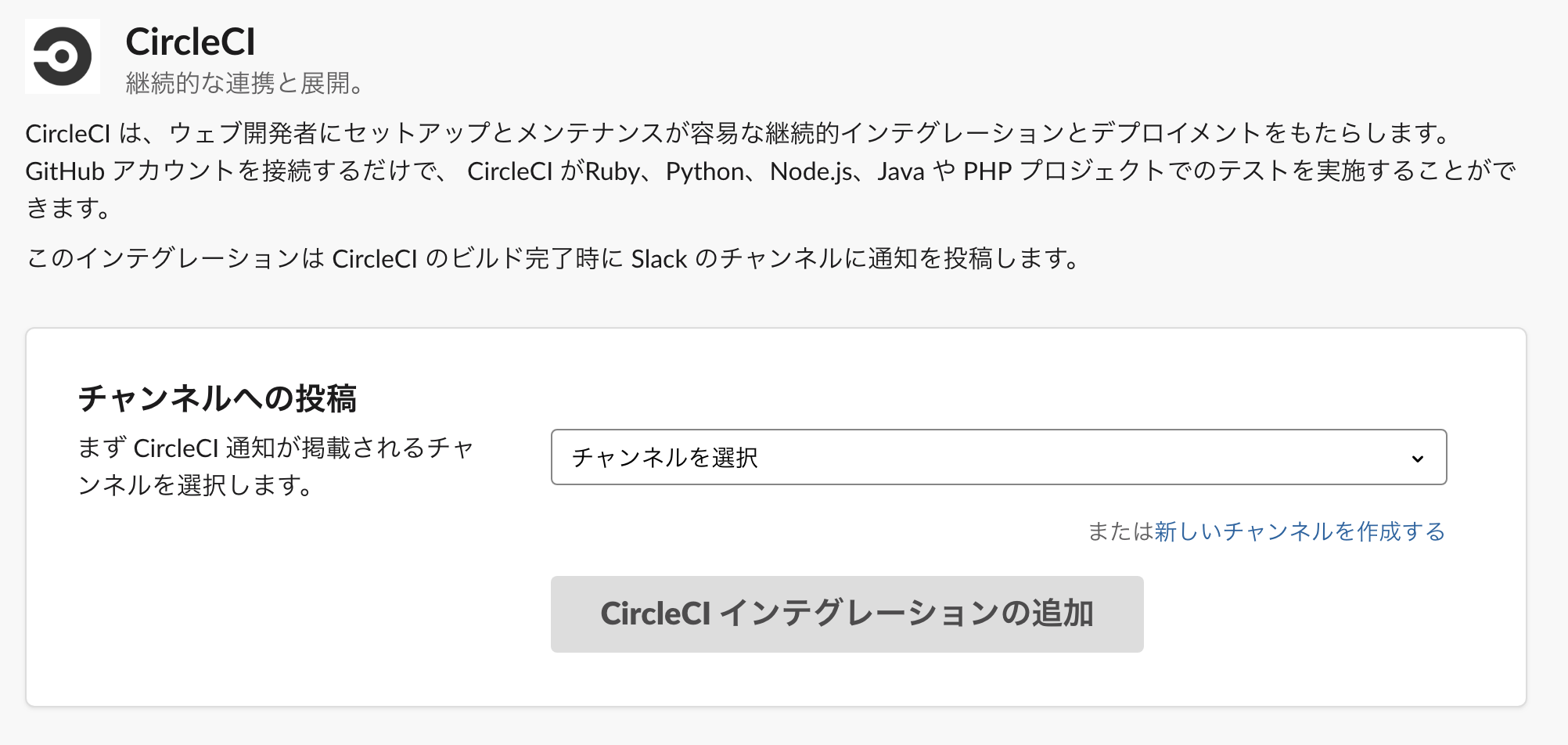
Task: Click the word Java in the description
Action: (901, 171)
